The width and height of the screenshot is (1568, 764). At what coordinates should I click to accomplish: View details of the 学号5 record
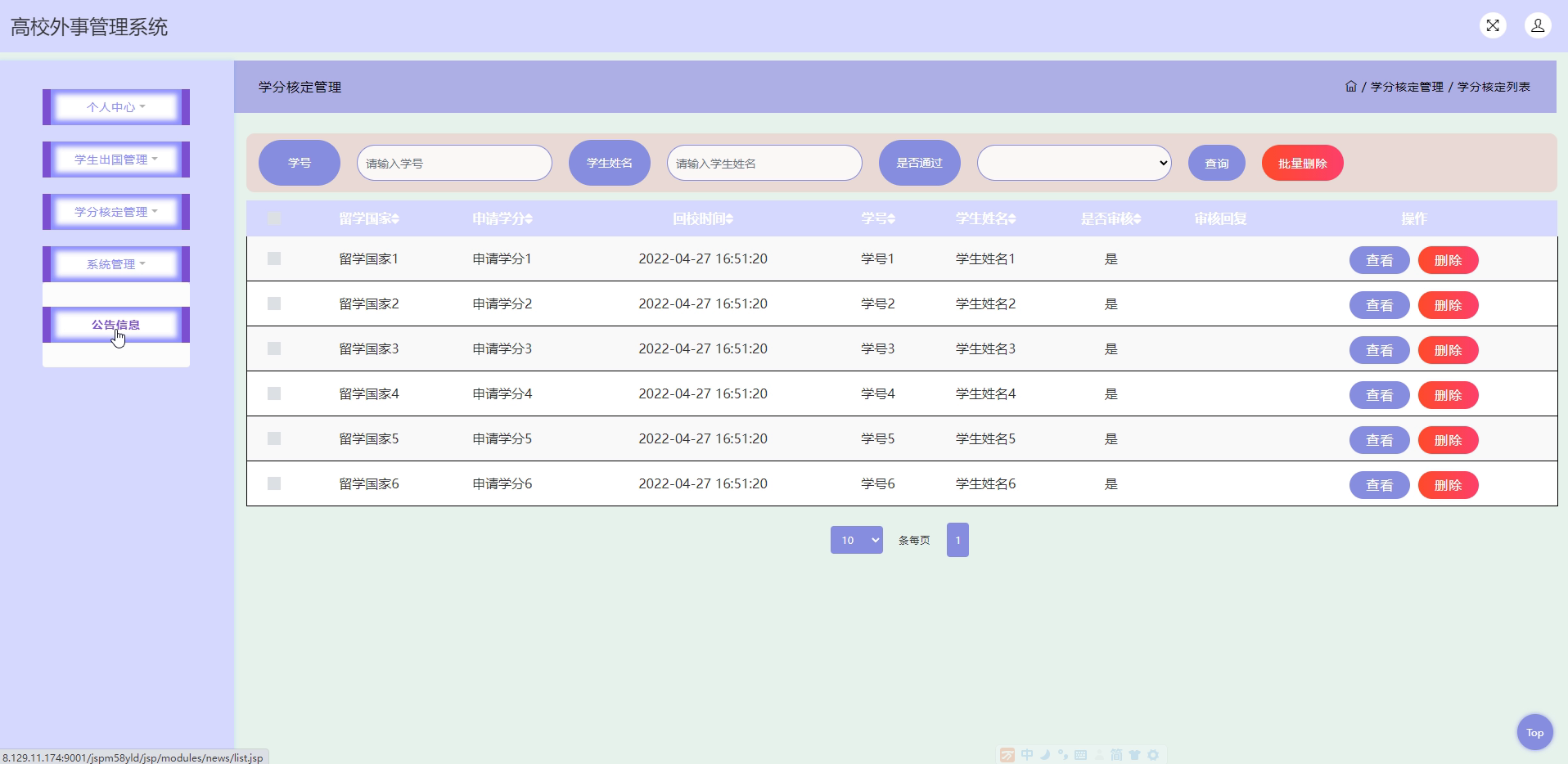[1379, 440]
